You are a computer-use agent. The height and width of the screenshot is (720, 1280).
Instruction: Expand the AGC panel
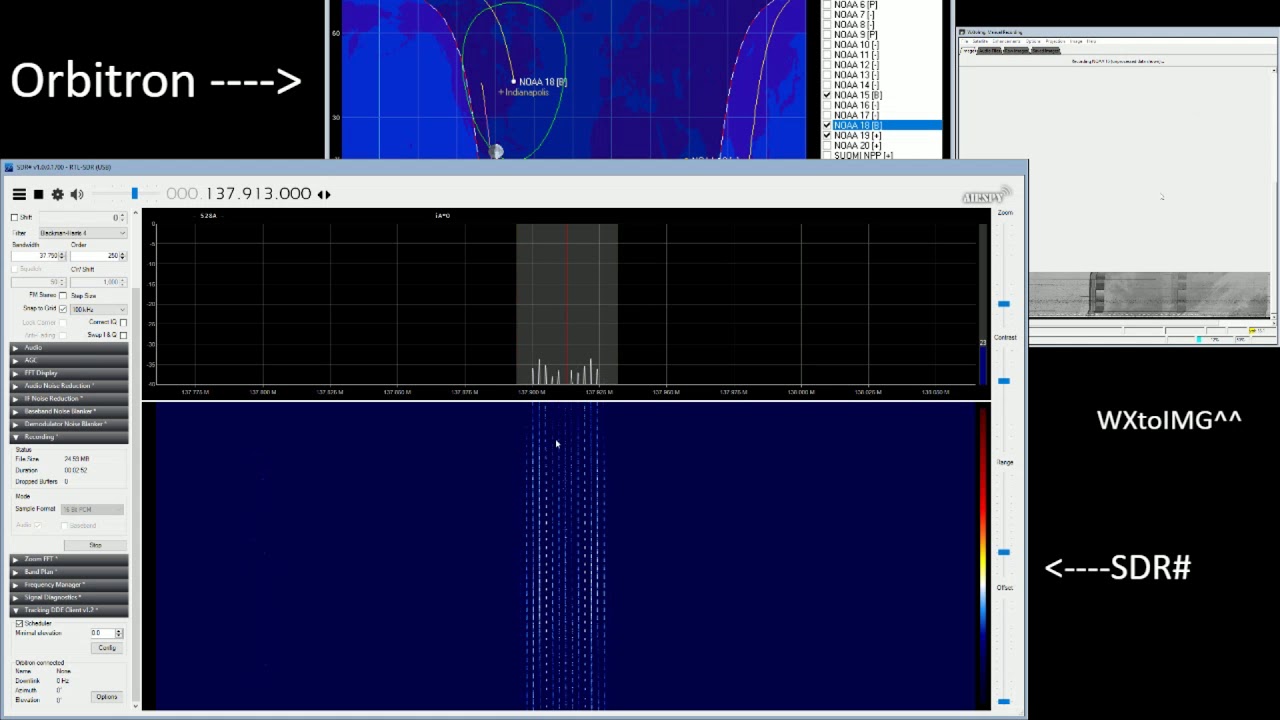click(x=70, y=360)
